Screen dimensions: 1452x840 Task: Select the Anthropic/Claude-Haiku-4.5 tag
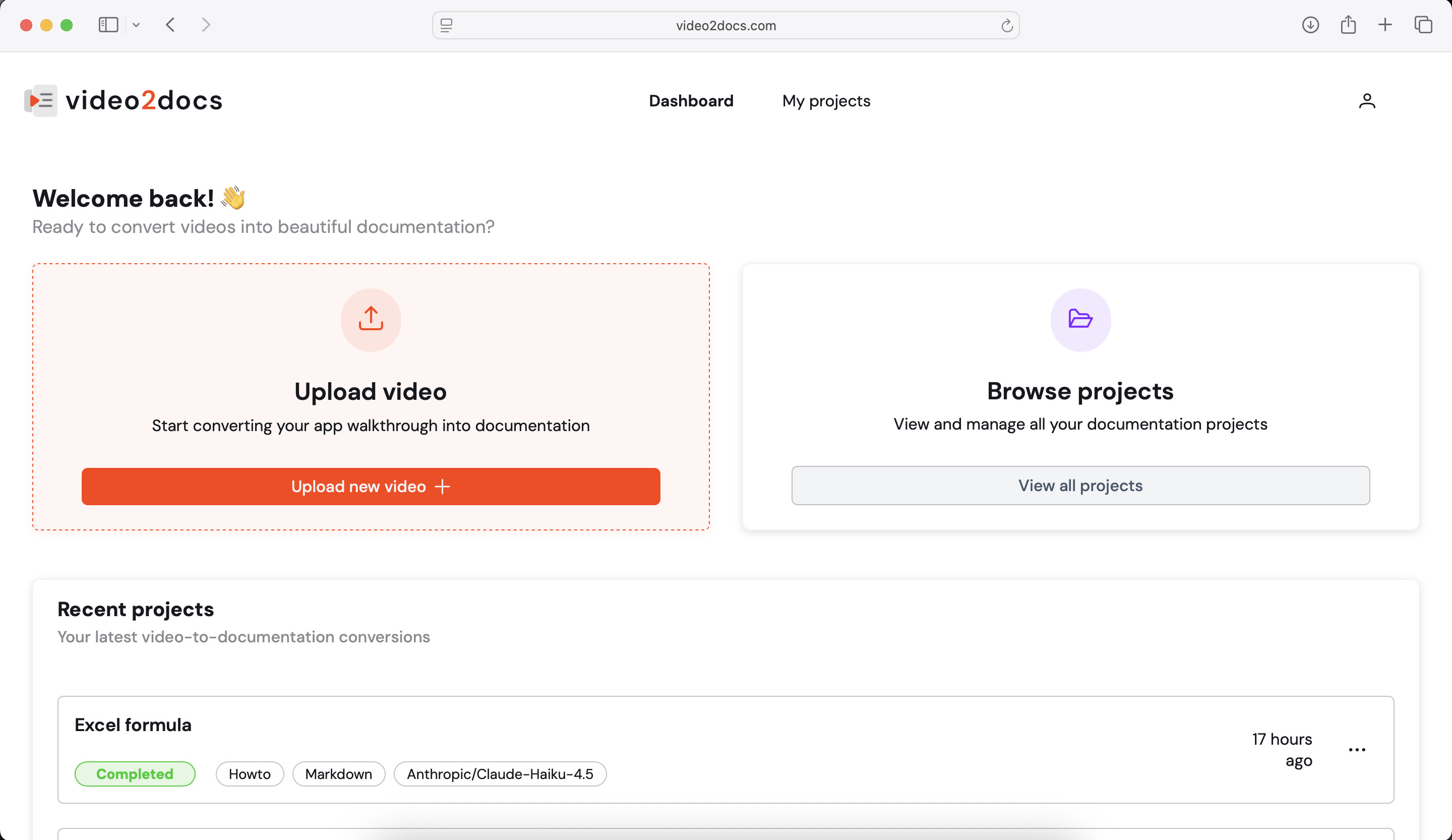click(500, 774)
